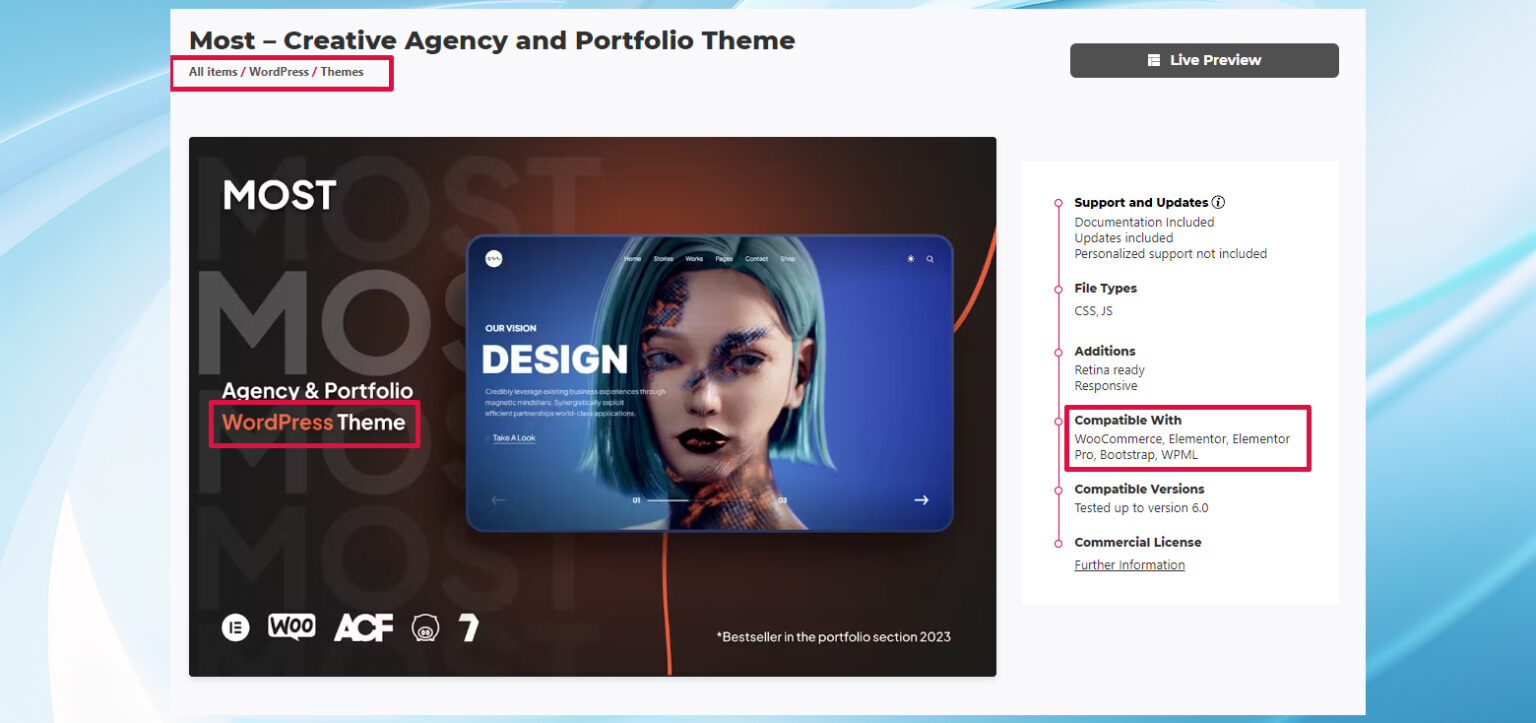The width and height of the screenshot is (1536, 723).
Task: Click the '7' logo icon on the banner
Action: (470, 628)
